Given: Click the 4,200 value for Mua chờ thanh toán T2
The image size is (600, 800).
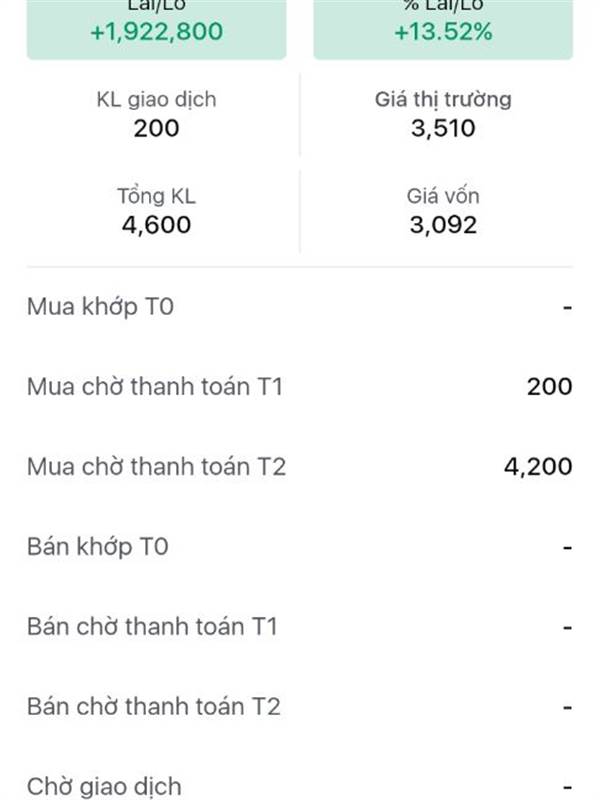Looking at the screenshot, I should 538,467.
